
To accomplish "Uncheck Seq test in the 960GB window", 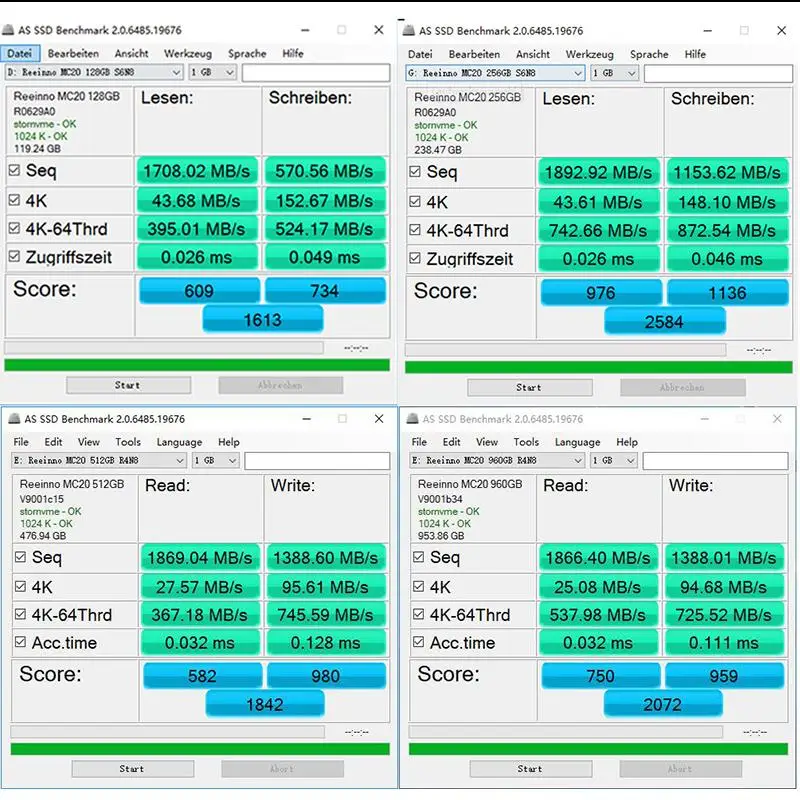I will (418, 557).
